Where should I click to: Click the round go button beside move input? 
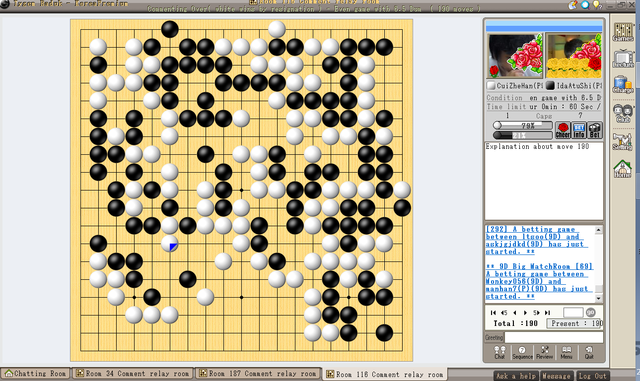tap(591, 312)
